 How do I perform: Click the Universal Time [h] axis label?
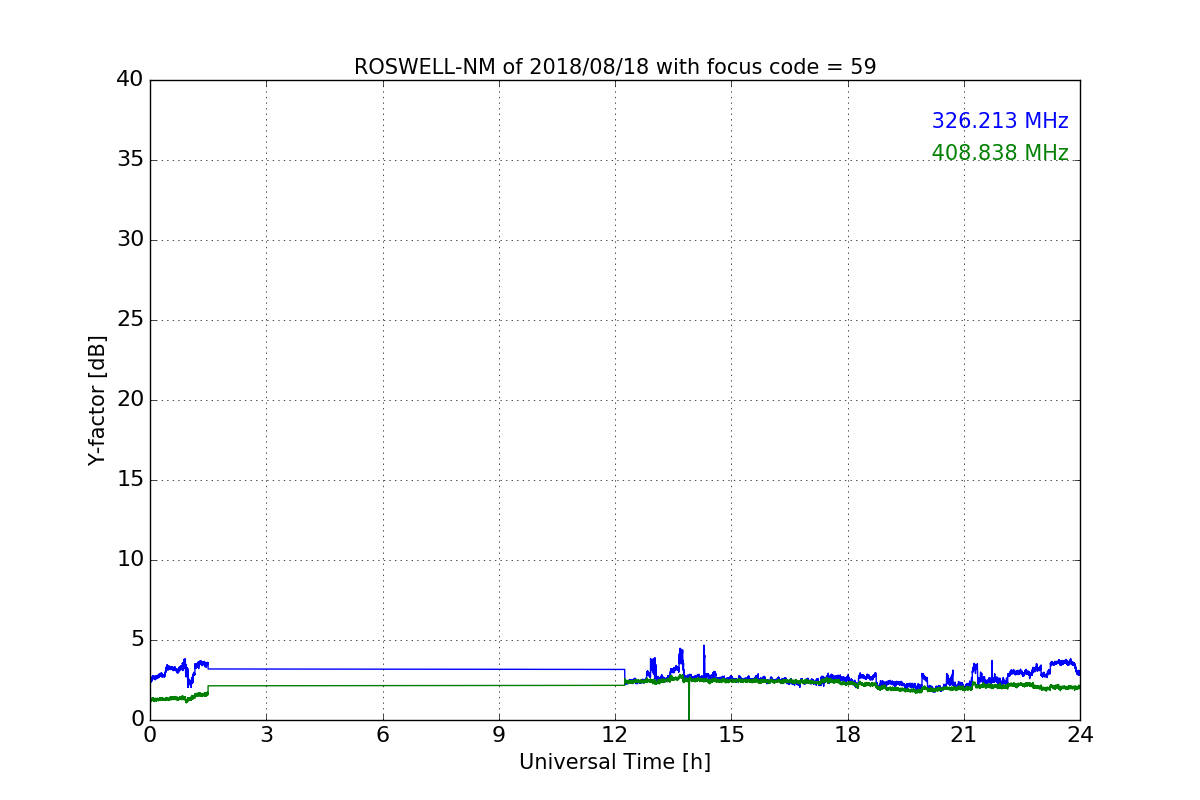[x=614, y=762]
